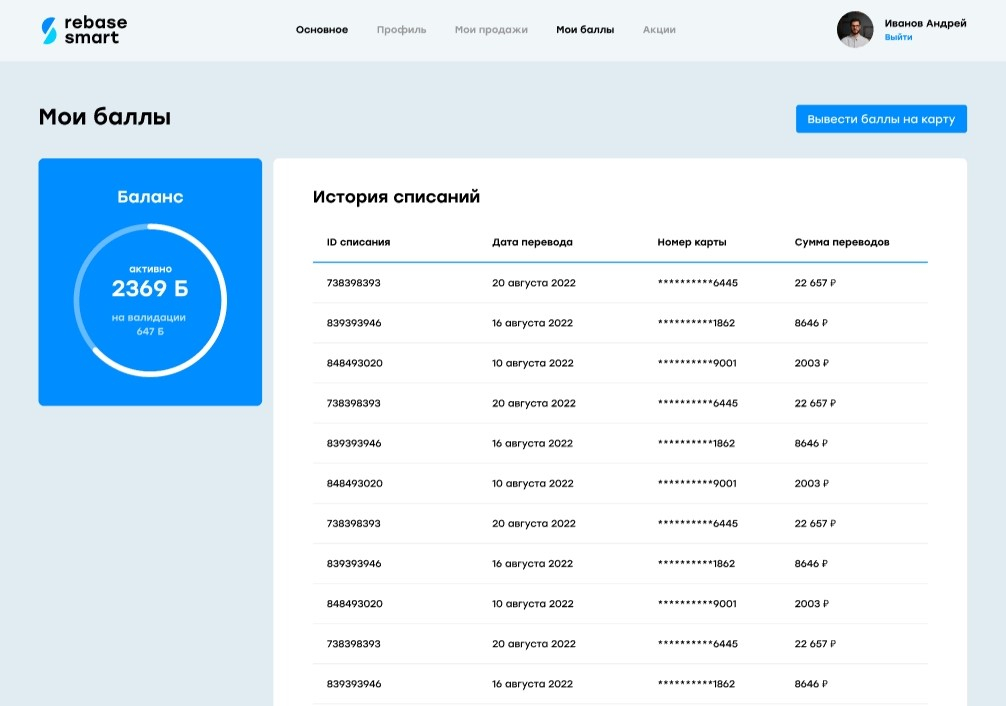The image size is (1006, 706).
Task: Switch to the Мои продажи section
Action: (491, 30)
